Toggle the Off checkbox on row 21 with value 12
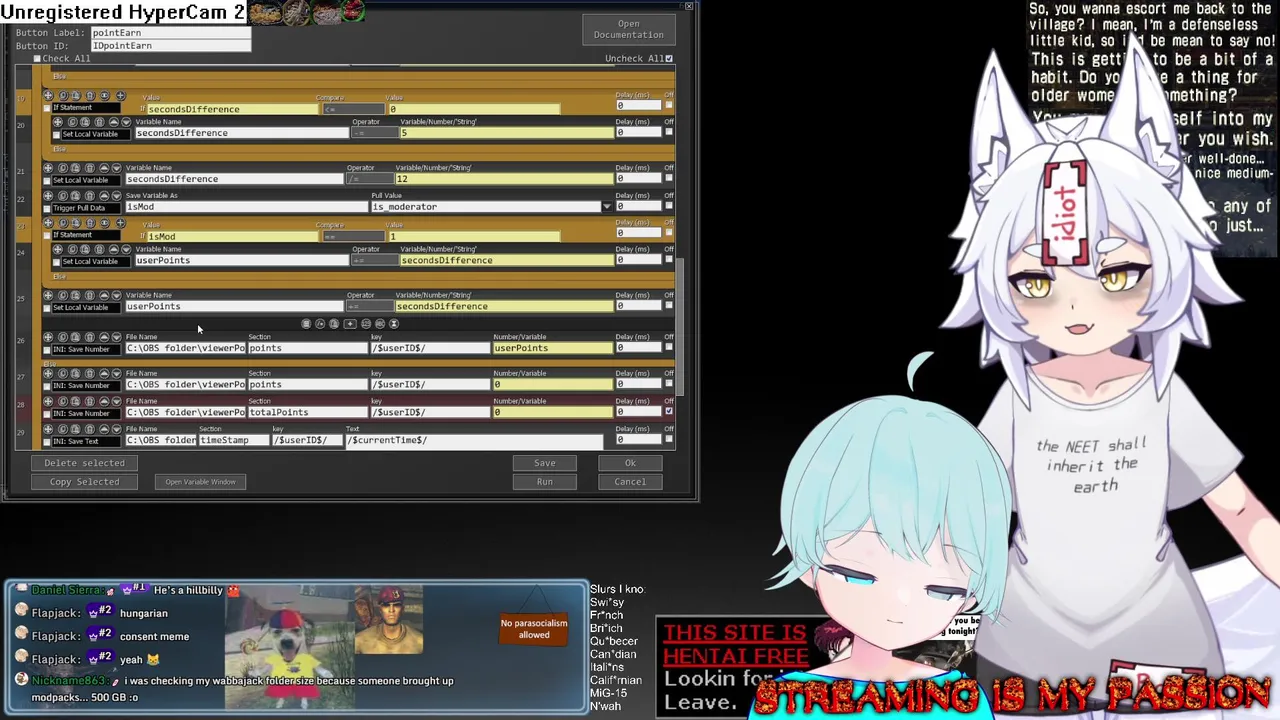The width and height of the screenshot is (1280, 720). click(x=669, y=178)
